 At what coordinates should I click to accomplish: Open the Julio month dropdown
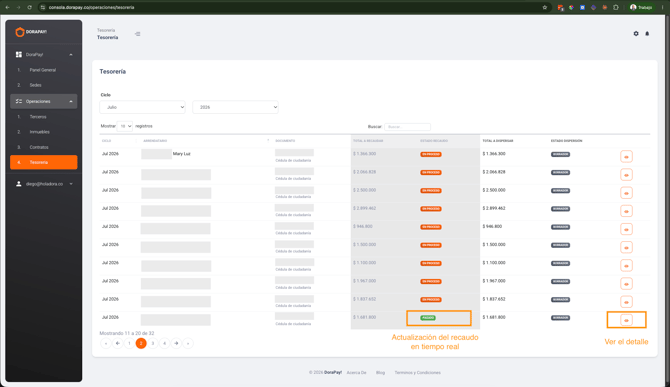click(142, 107)
